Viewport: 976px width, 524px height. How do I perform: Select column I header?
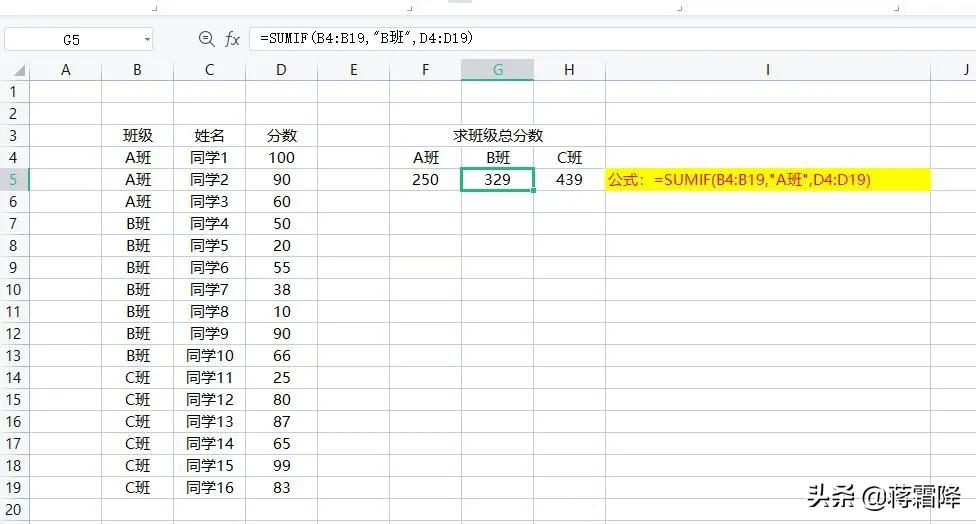(767, 70)
